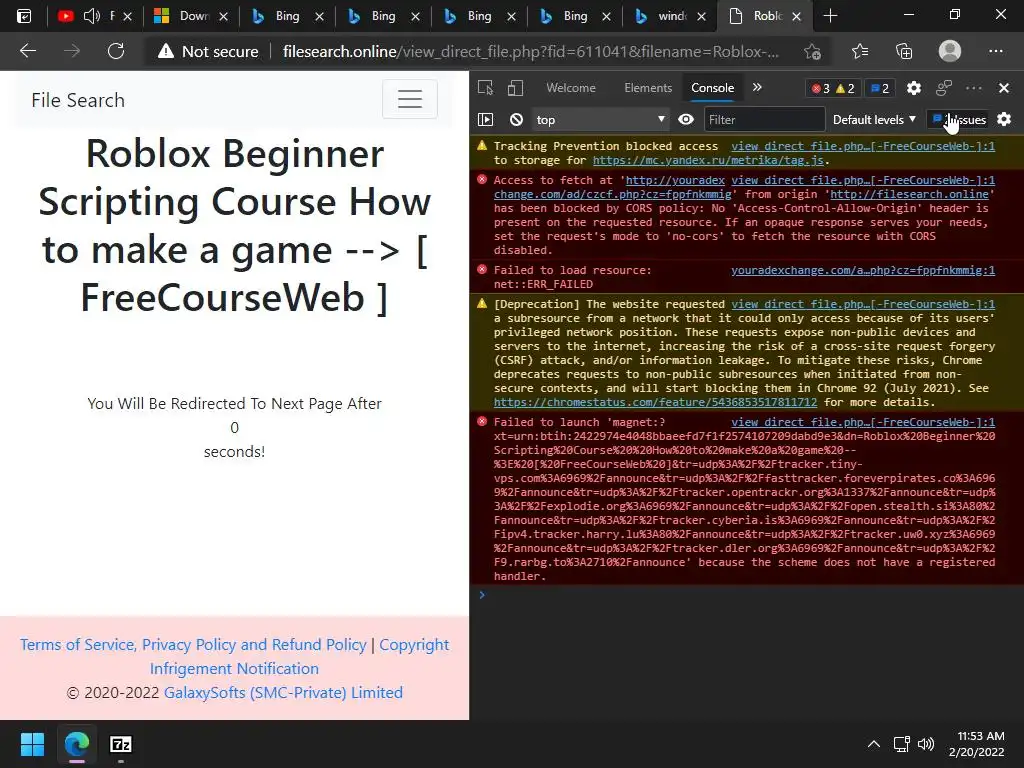This screenshot has height=768, width=1024.
Task: Click the console Filter input field
Action: [764, 120]
